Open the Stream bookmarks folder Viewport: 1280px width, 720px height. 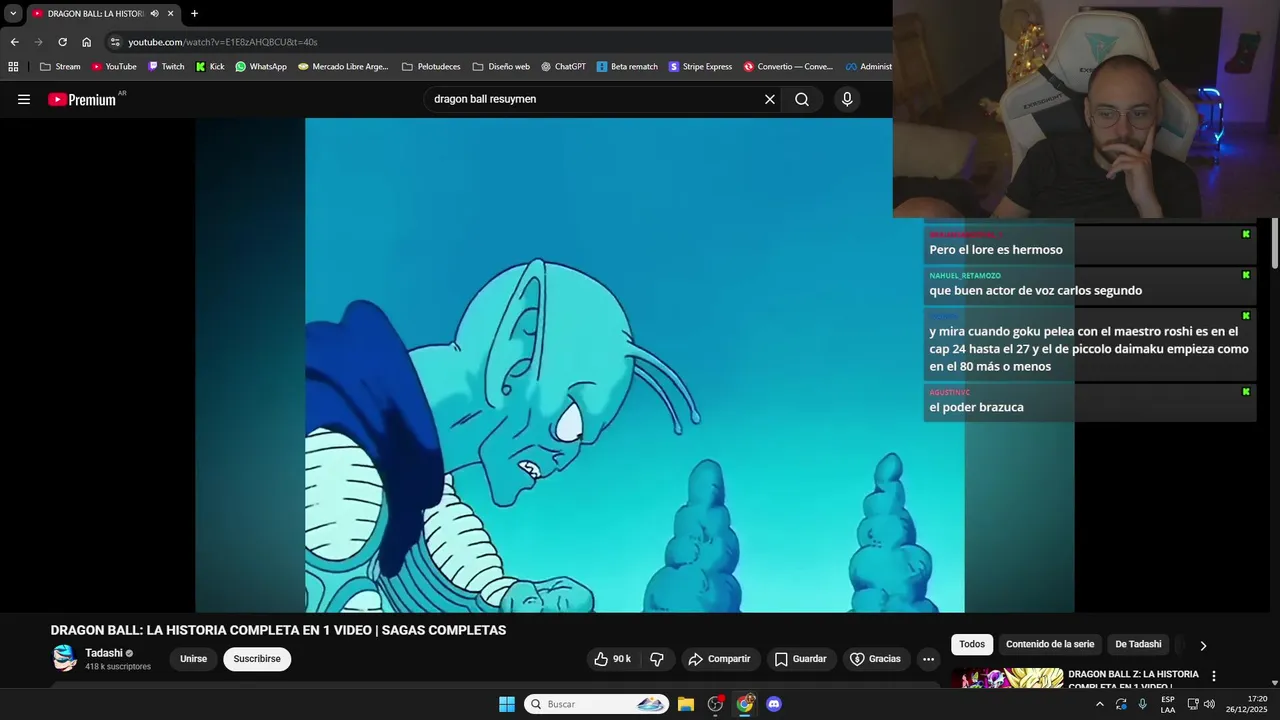tap(60, 67)
